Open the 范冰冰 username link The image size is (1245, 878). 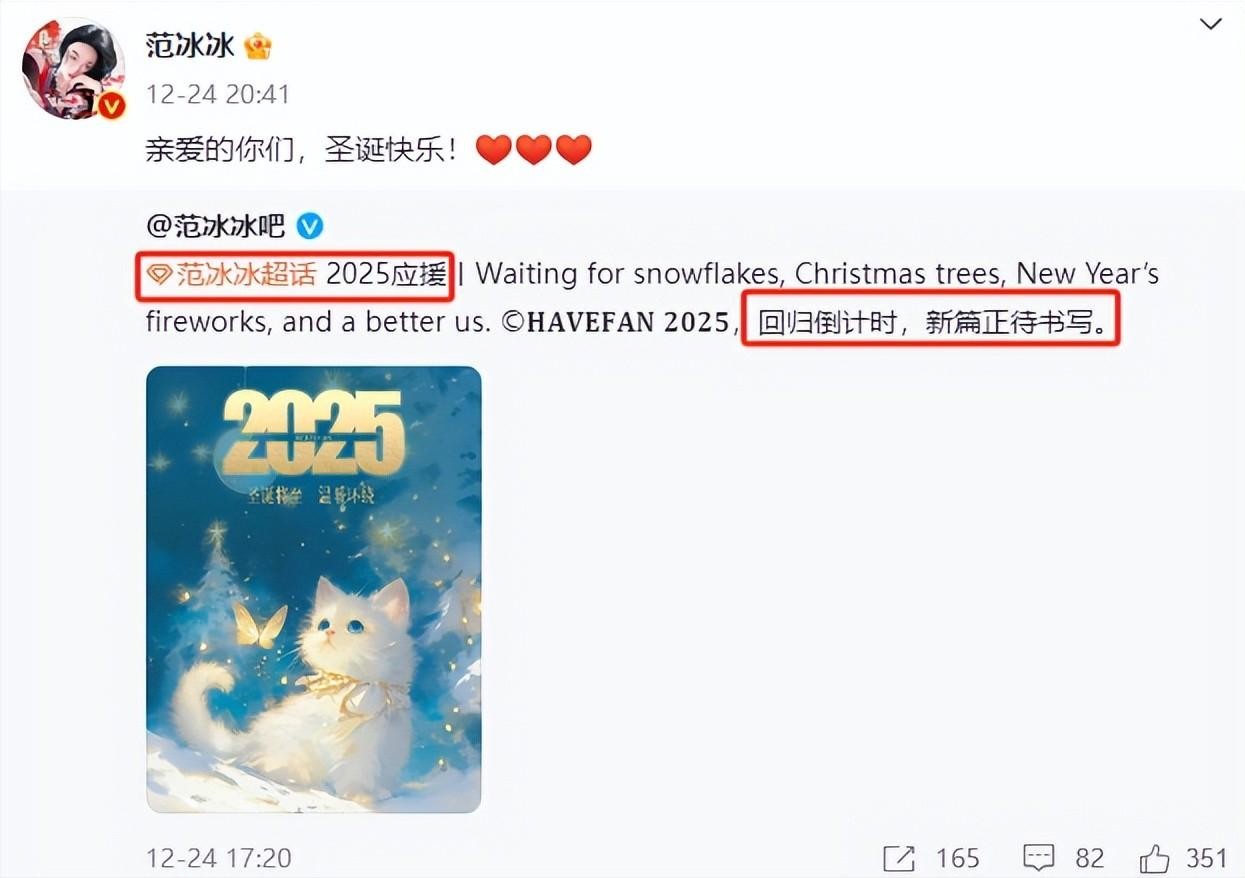190,46
